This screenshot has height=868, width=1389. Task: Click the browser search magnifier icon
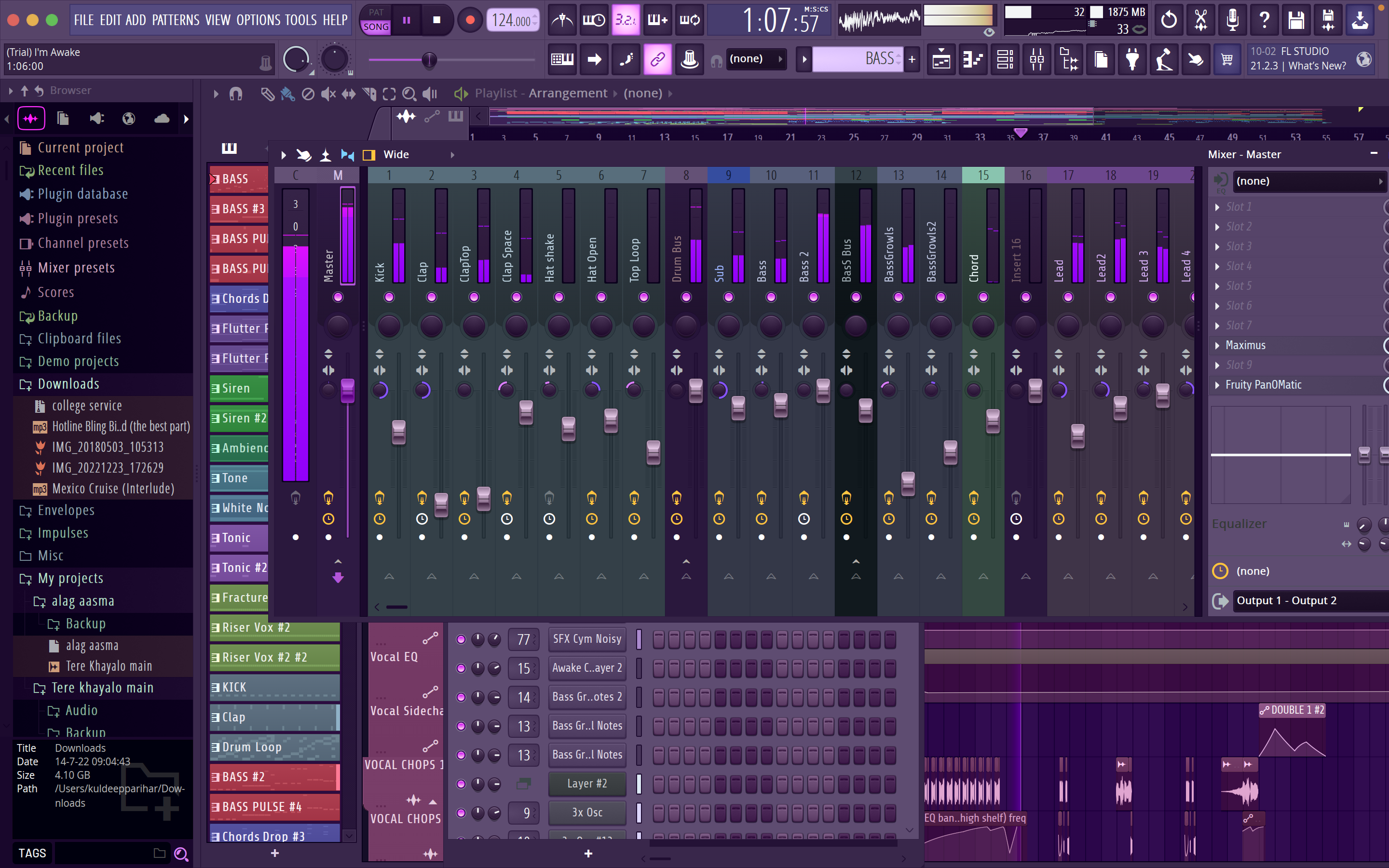[x=181, y=854]
